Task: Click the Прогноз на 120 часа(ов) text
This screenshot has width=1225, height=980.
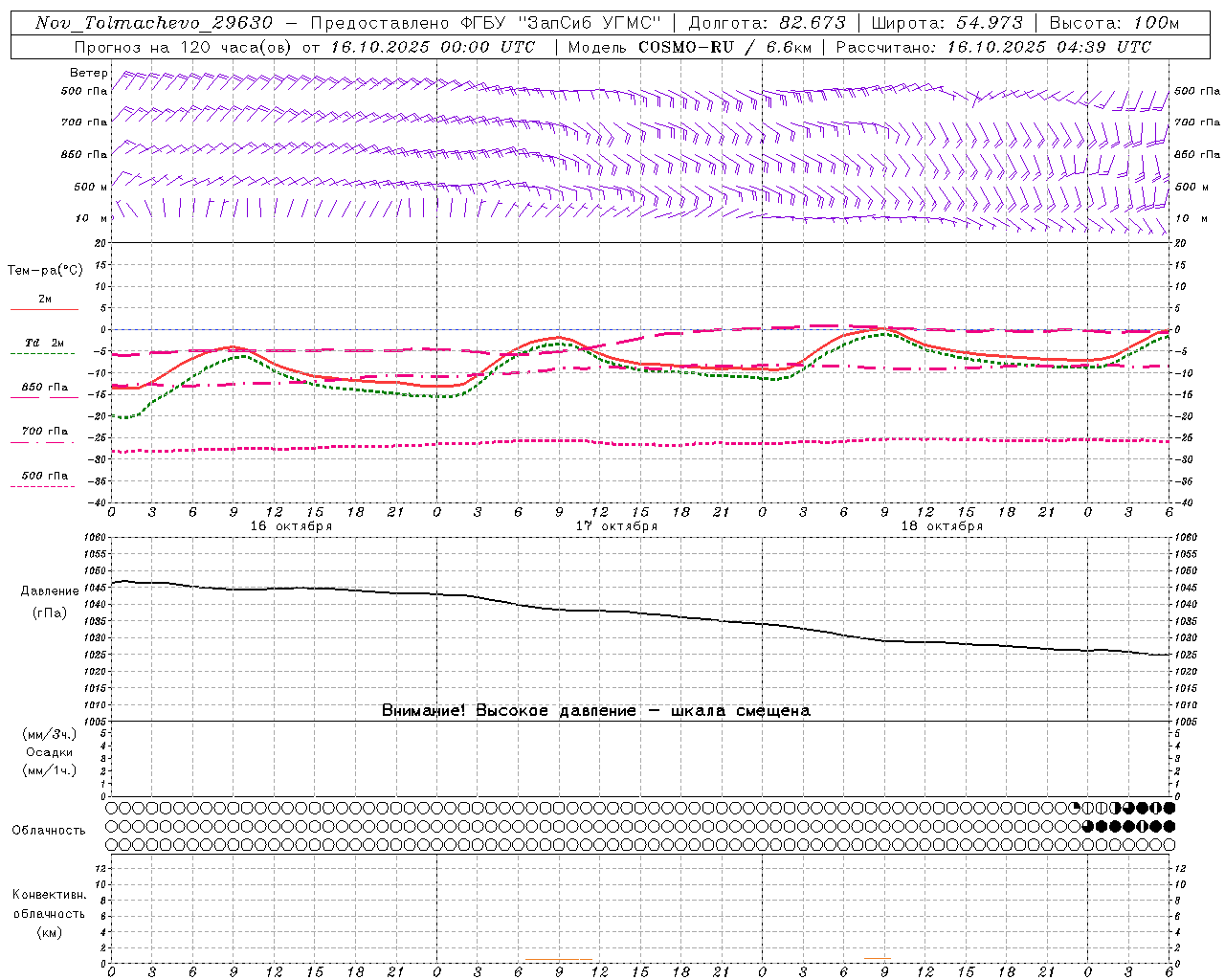Action: click(x=185, y=47)
